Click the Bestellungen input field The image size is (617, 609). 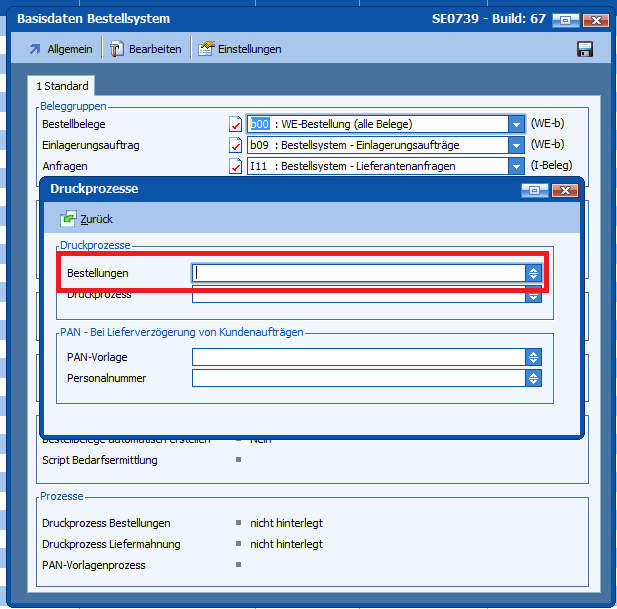(x=358, y=273)
